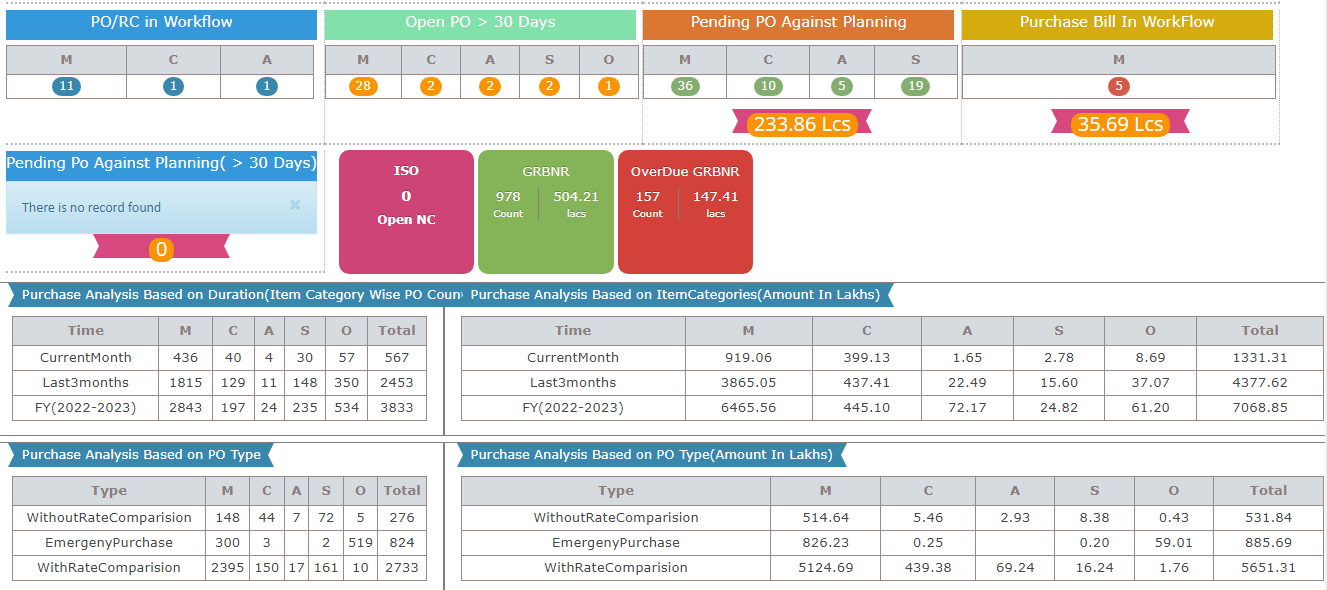Click the Open PO > 30 Days header
This screenshot has width=1327, height=590.
tap(480, 24)
